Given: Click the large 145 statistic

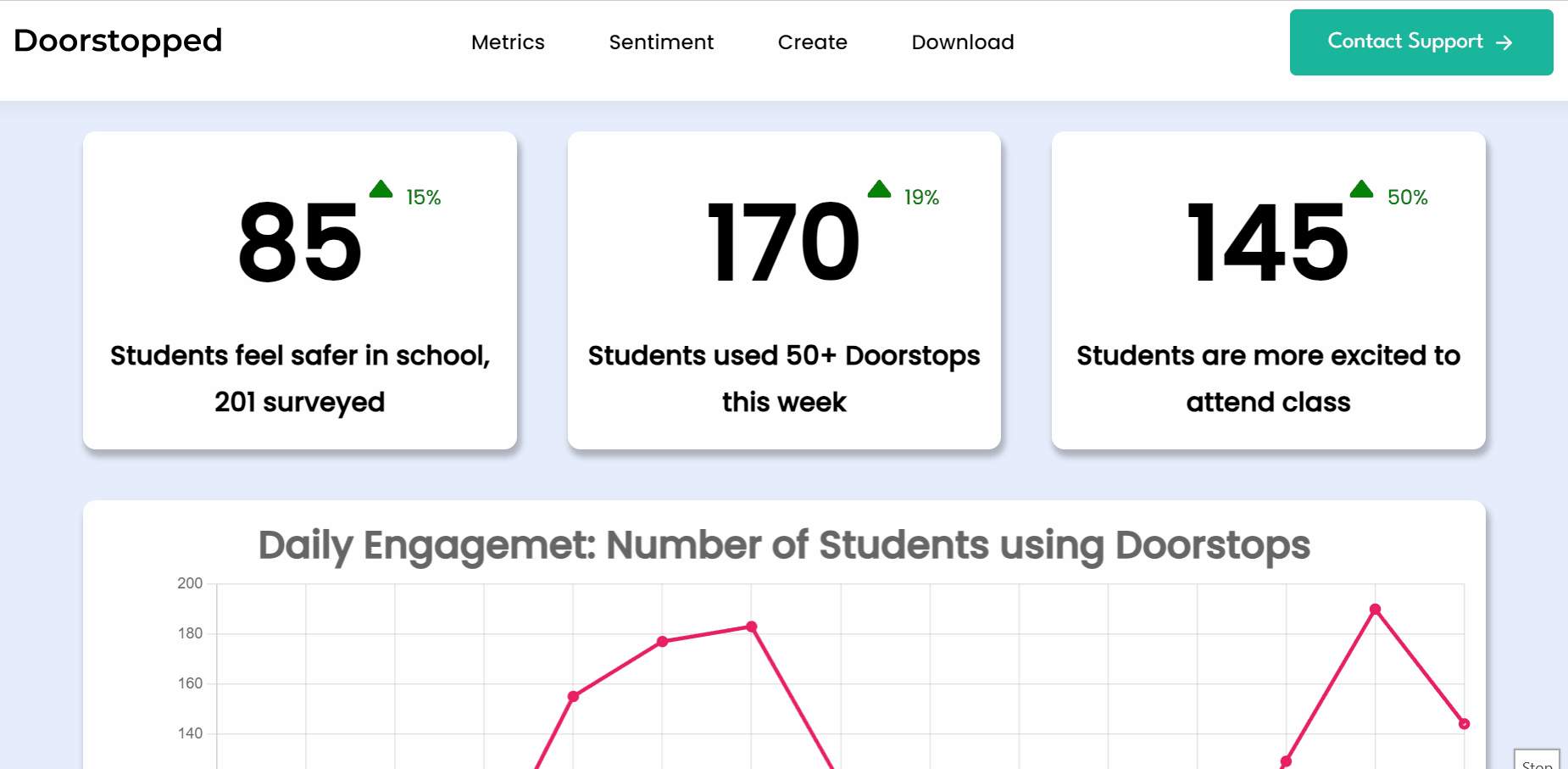Looking at the screenshot, I should [1267, 242].
